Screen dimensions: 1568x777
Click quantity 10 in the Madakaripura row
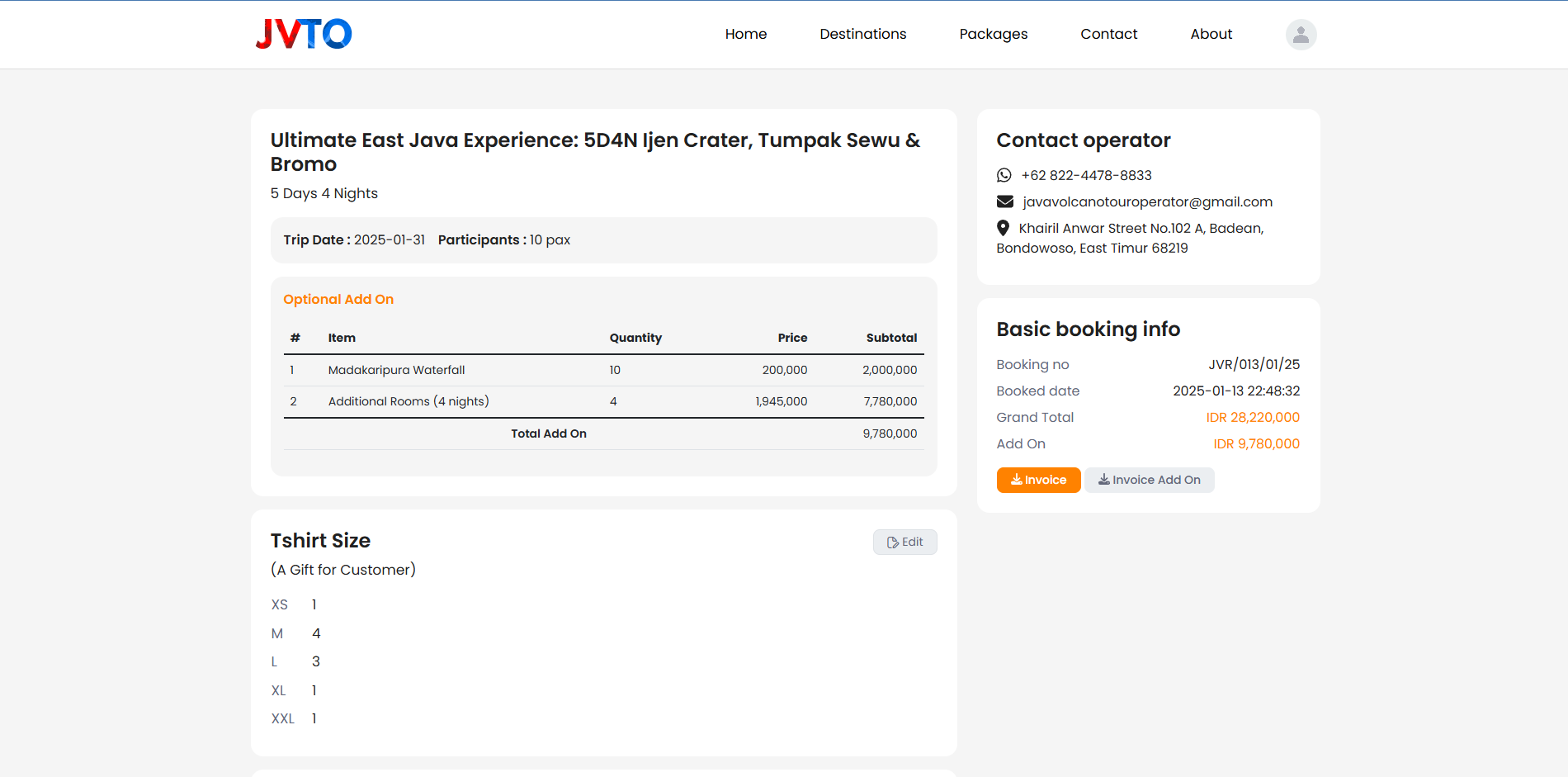615,370
